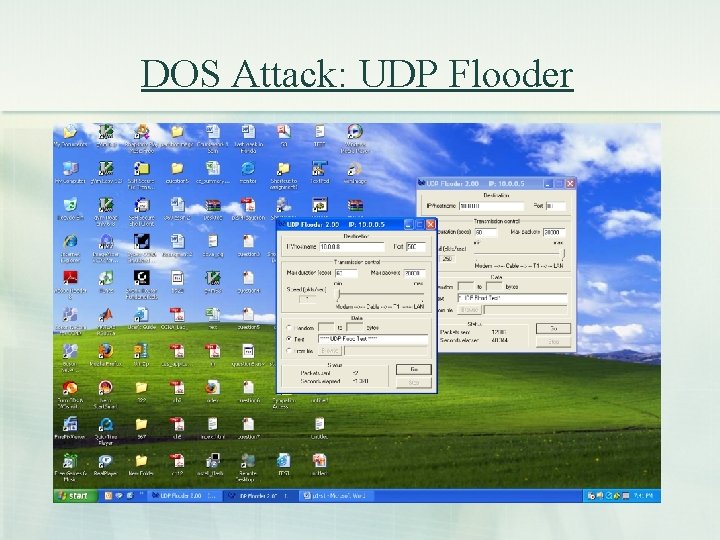Click the Port field in the front UDP Flooder window
The height and width of the screenshot is (540, 720).
point(416,247)
